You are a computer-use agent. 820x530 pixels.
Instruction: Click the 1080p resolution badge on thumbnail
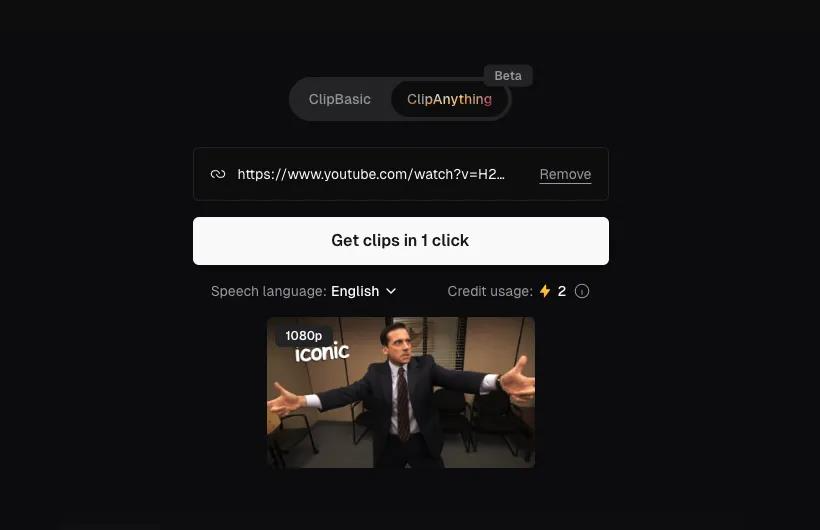pos(304,335)
